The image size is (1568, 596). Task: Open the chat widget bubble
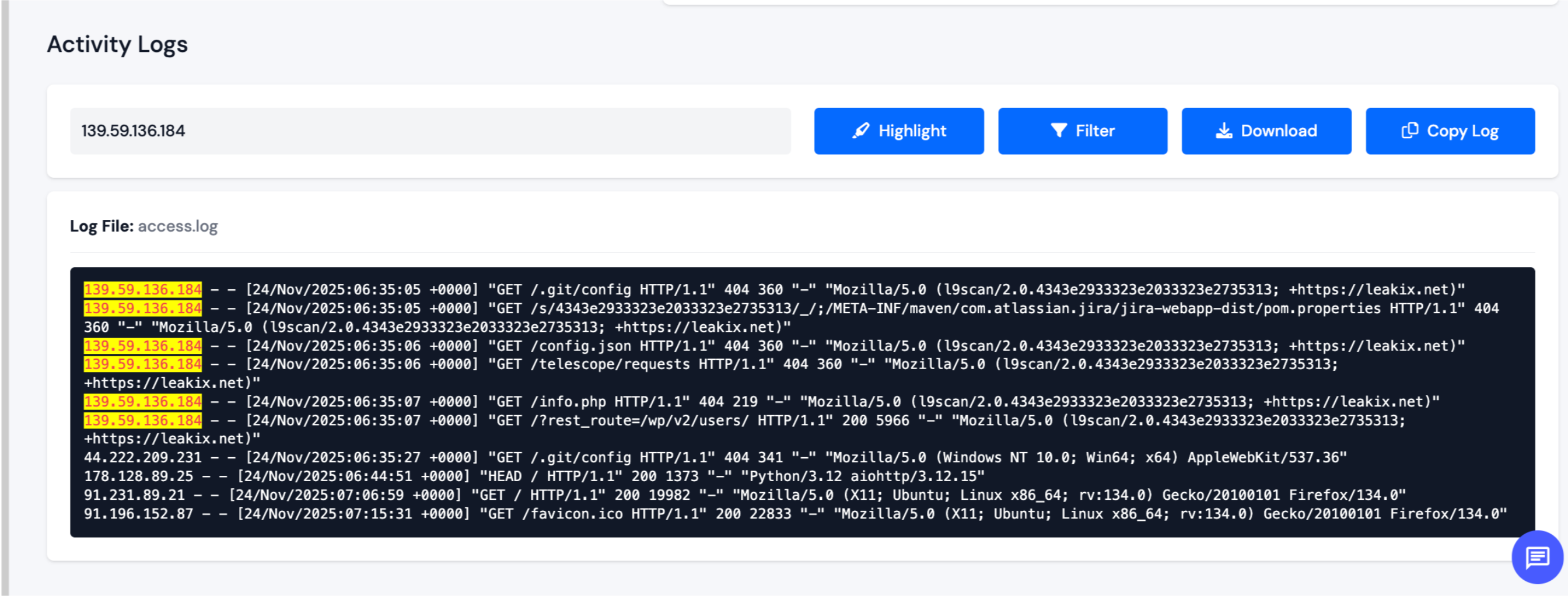[1536, 556]
